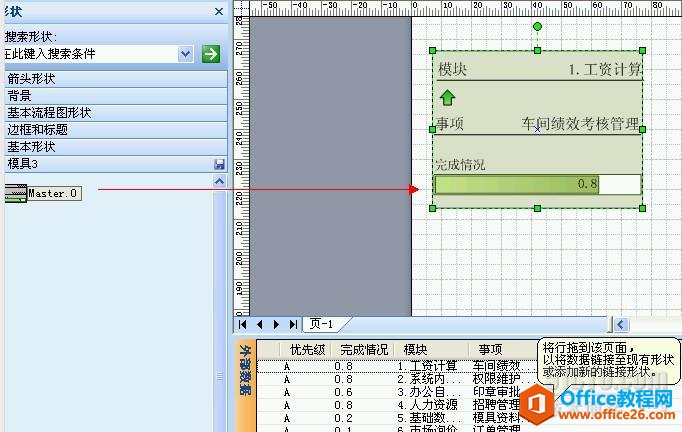
Task: Click the green up arrow in the shape
Action: (x=448, y=97)
